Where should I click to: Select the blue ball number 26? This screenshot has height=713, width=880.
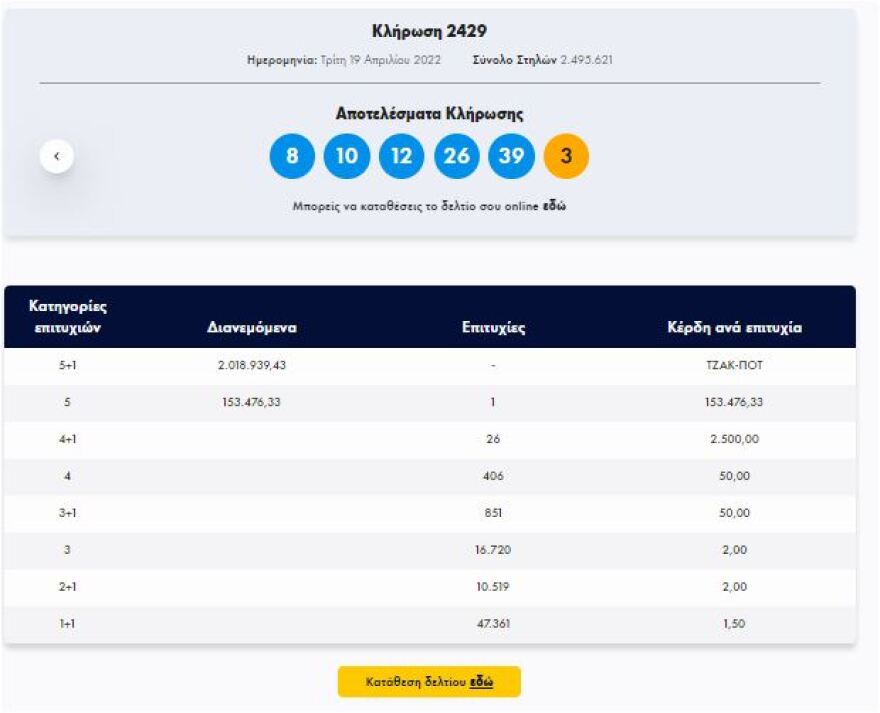[x=457, y=157]
